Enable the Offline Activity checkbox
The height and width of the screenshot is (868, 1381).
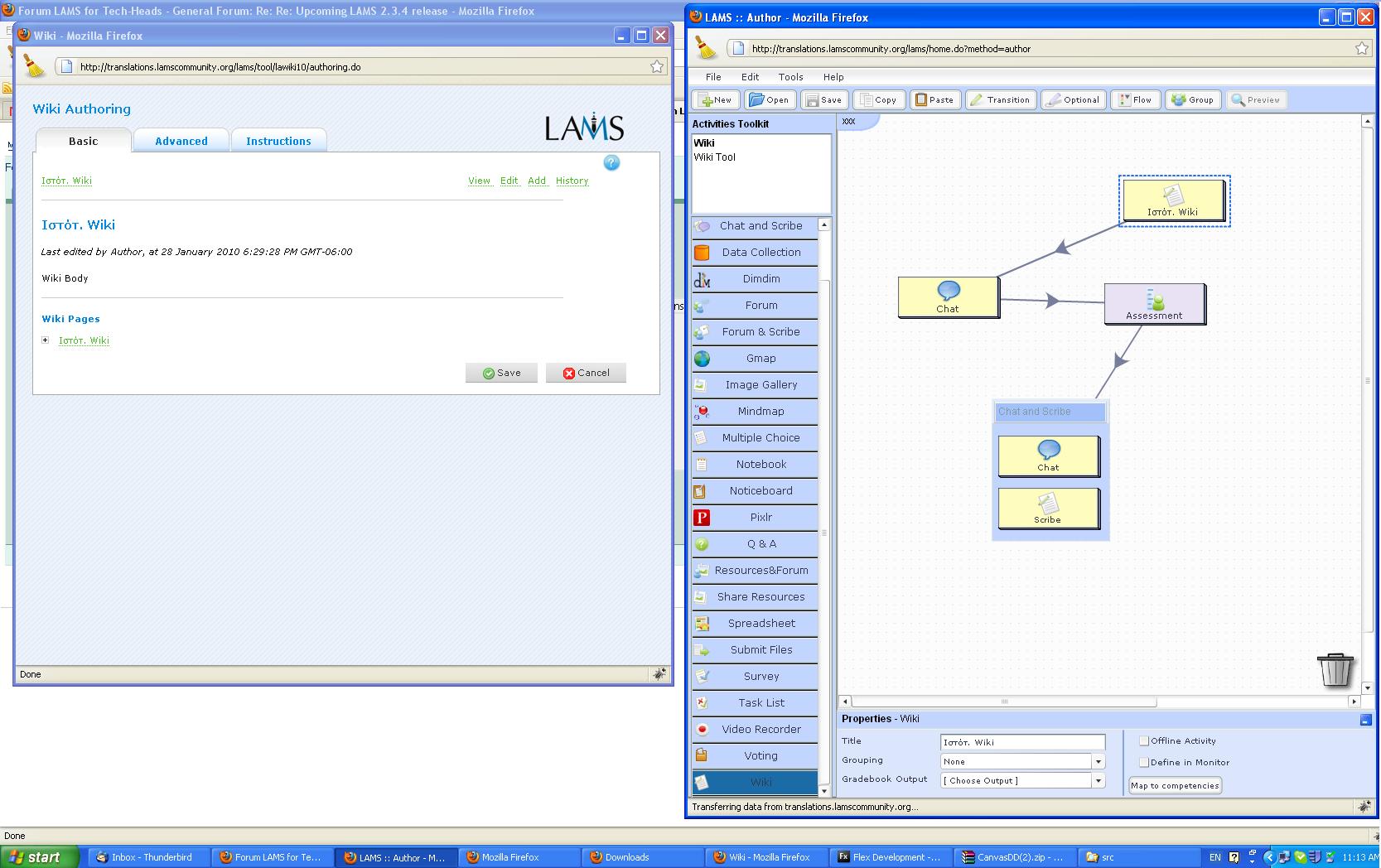pos(1144,741)
